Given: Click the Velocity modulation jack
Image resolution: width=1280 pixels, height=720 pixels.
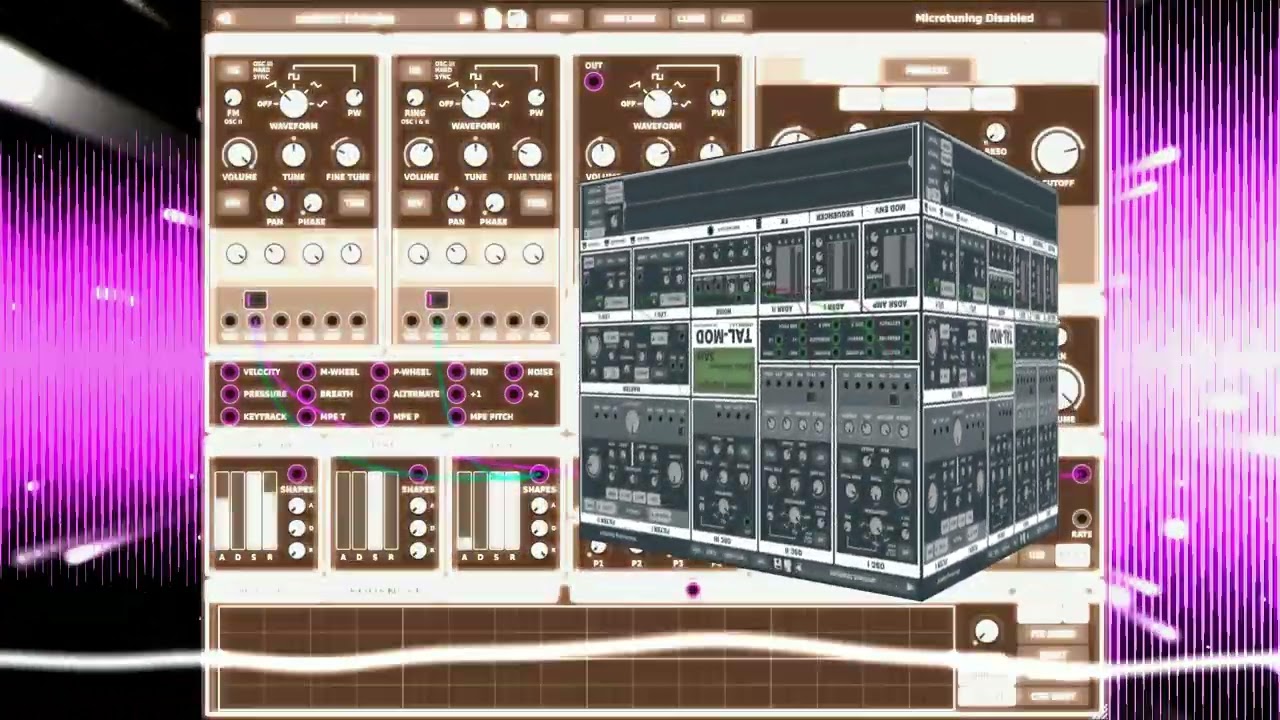Looking at the screenshot, I should pyautogui.click(x=230, y=372).
